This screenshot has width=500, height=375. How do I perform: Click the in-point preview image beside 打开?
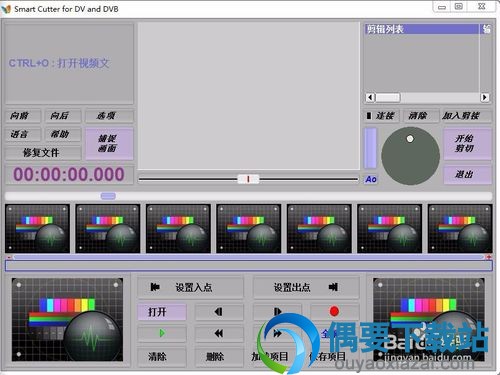click(67, 320)
